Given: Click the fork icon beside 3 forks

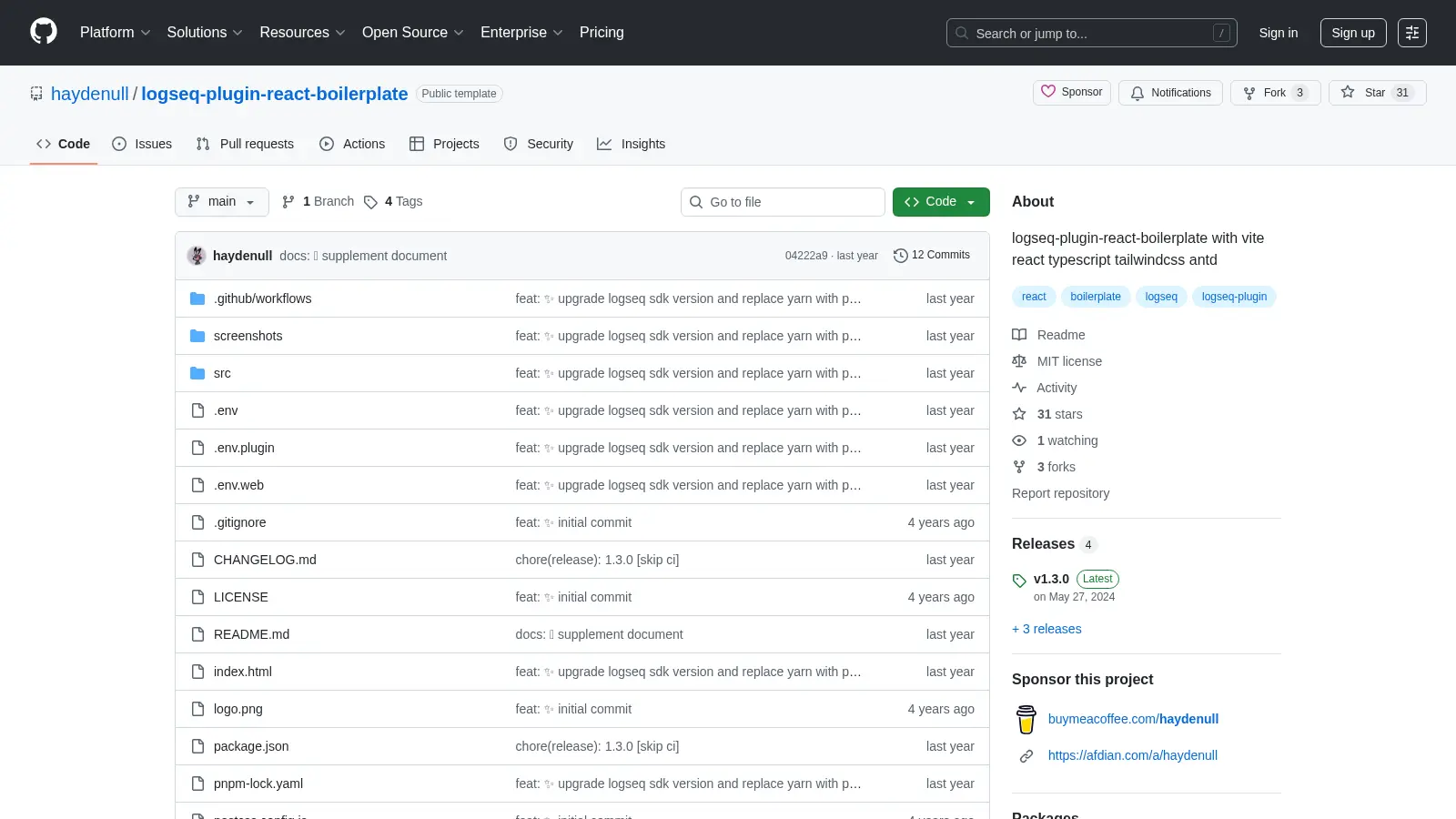Looking at the screenshot, I should click(1019, 467).
